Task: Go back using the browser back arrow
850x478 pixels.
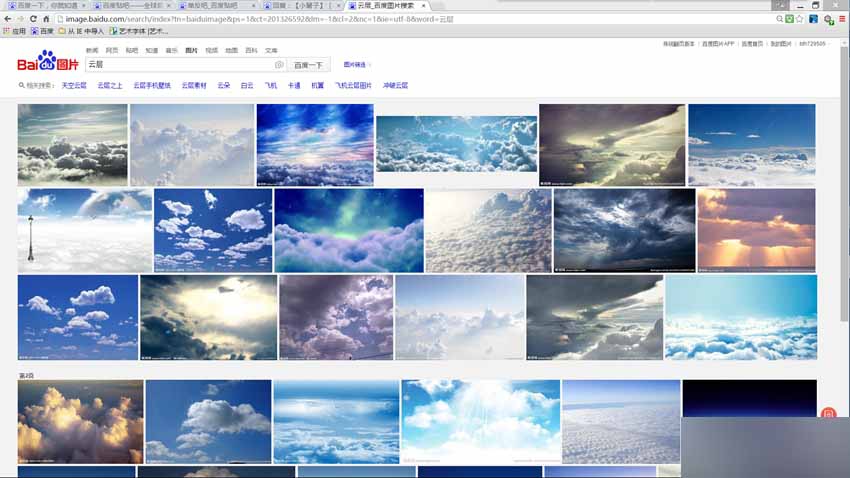Action: [8, 19]
